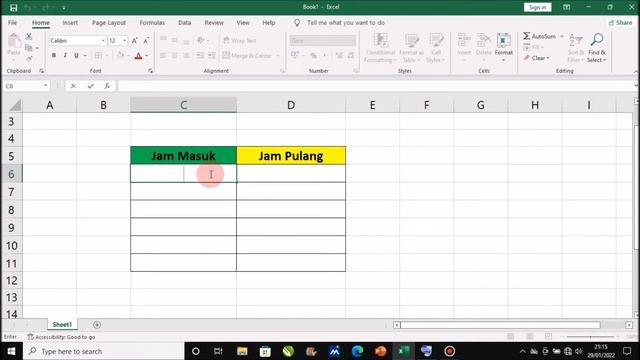Image resolution: width=640 pixels, height=360 pixels.
Task: Select the row 9 header
Action: pos(11,227)
